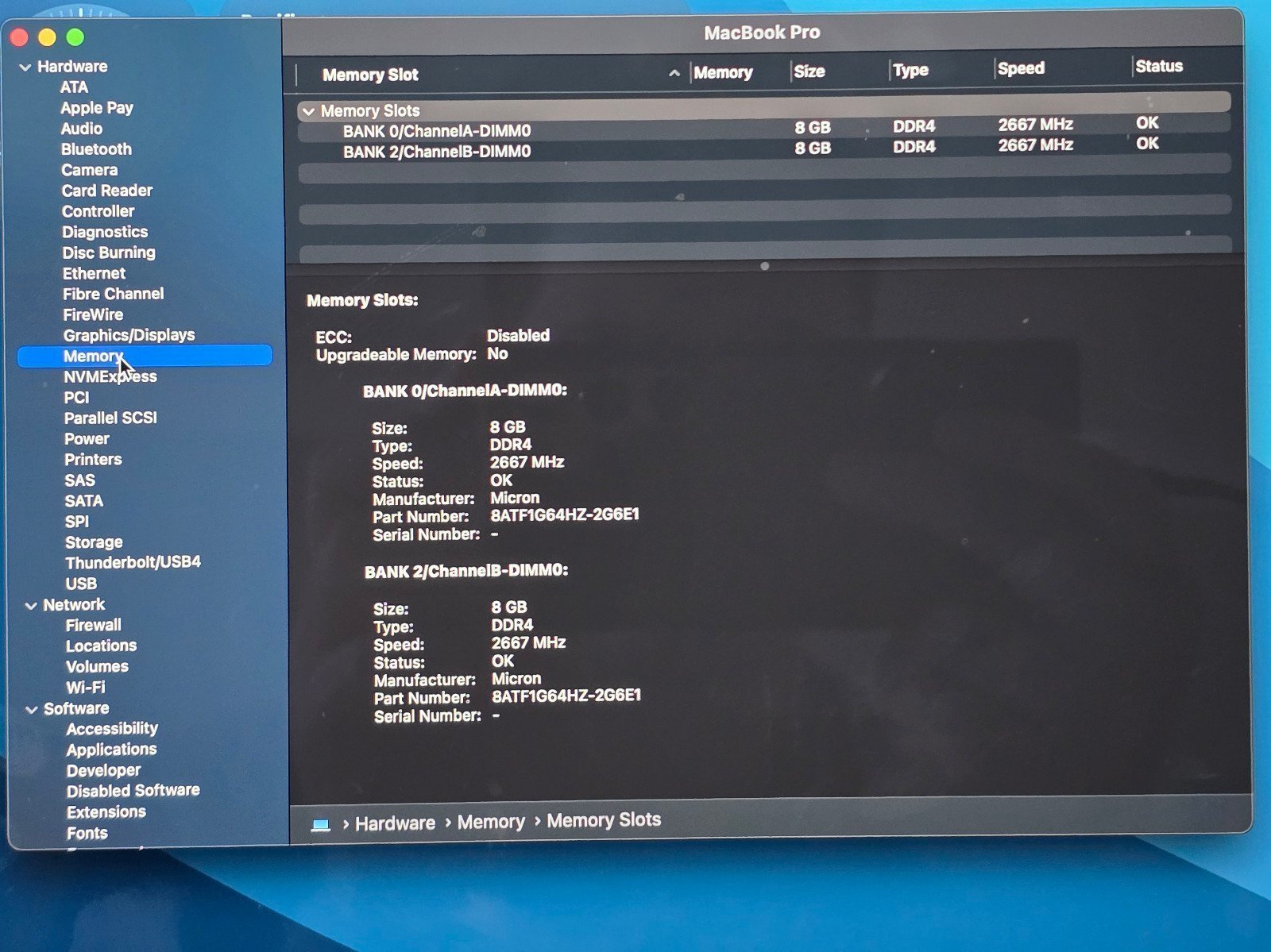
Task: Collapse the Hardware section in sidebar
Action: tap(25, 67)
